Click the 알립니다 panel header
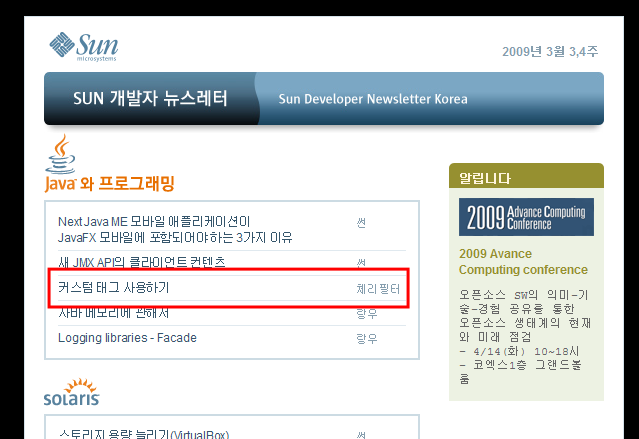 tap(526, 176)
